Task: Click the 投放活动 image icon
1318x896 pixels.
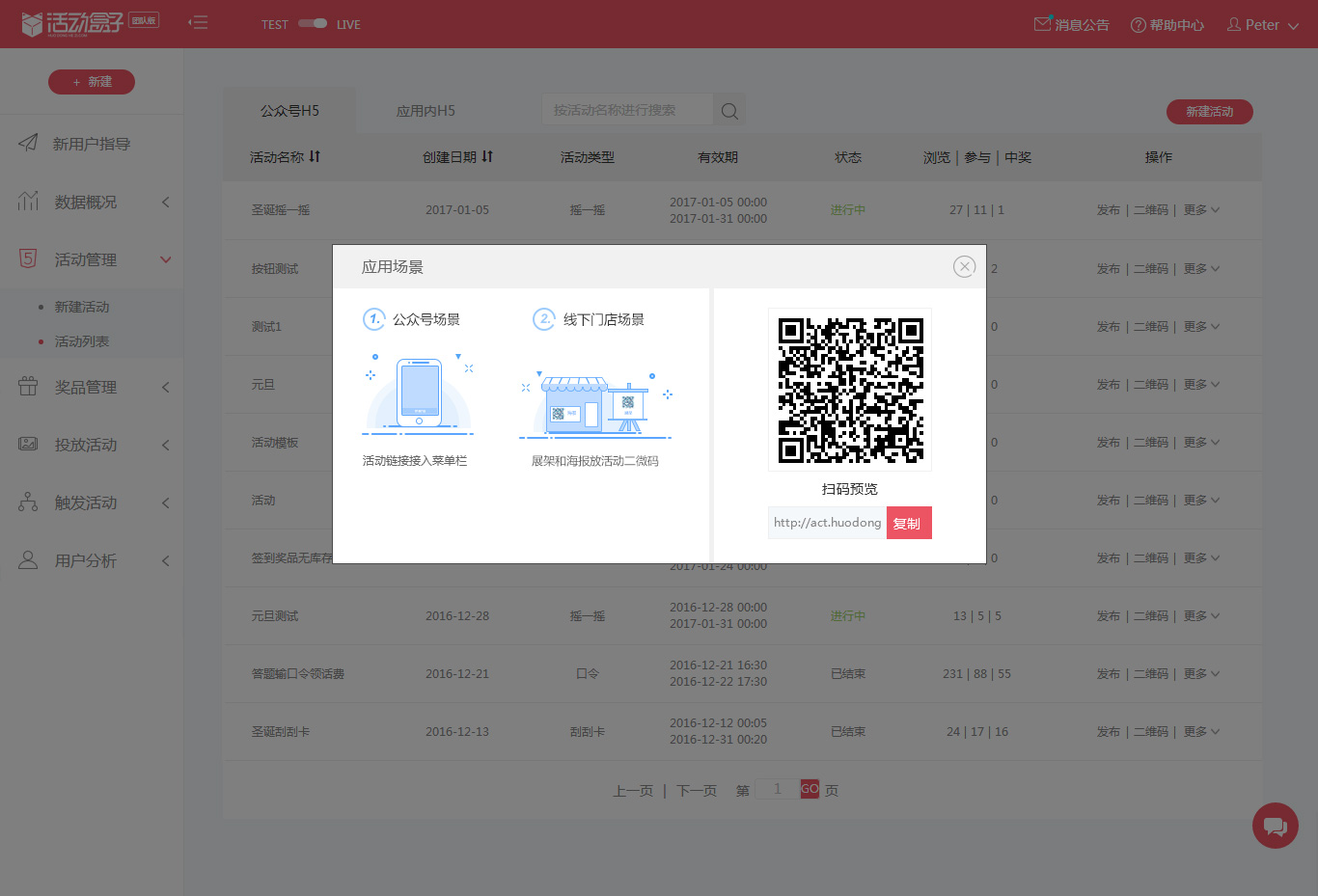Action: [28, 444]
